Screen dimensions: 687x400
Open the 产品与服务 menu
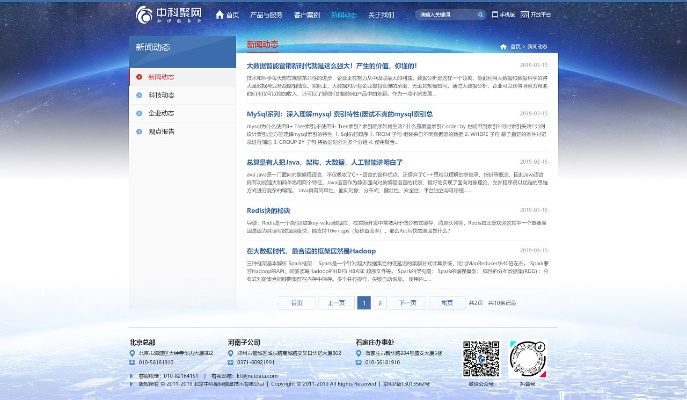(x=265, y=15)
